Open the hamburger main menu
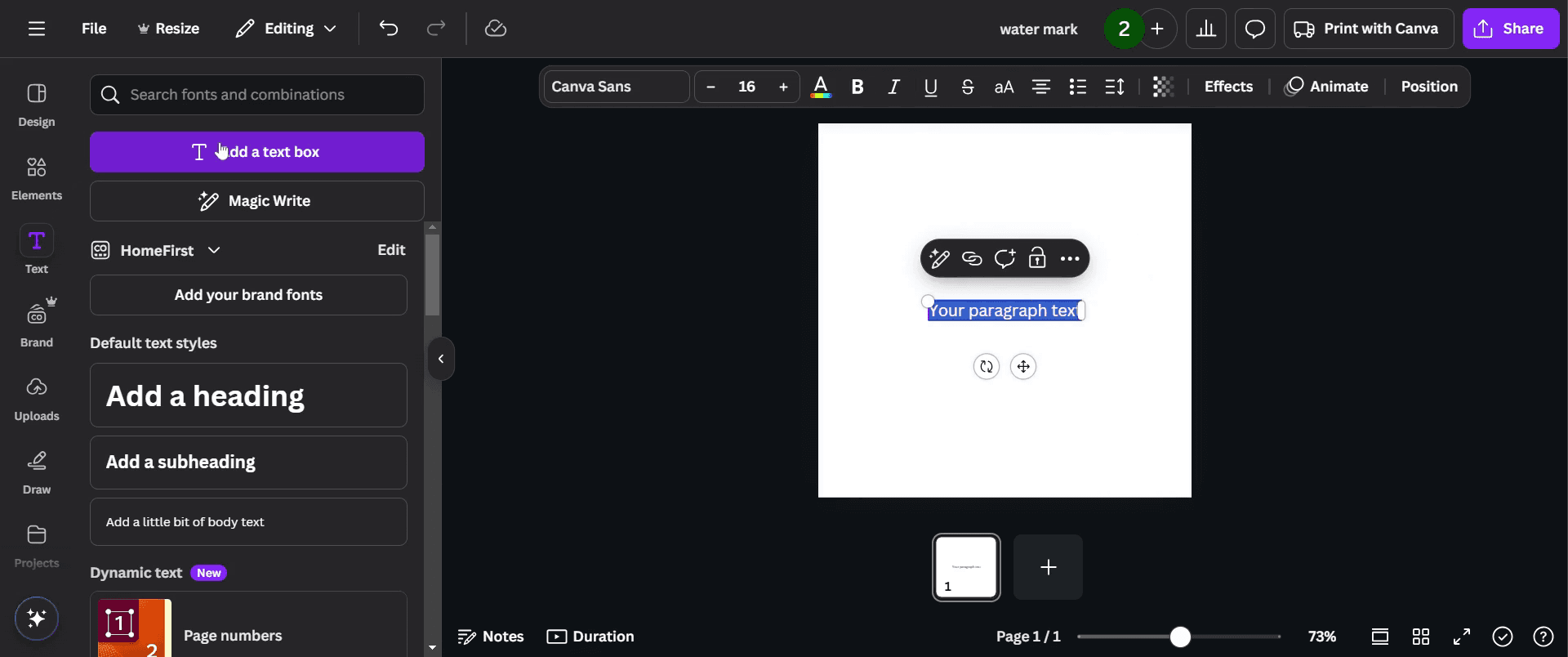Viewport: 1568px width, 657px height. pyautogui.click(x=37, y=29)
